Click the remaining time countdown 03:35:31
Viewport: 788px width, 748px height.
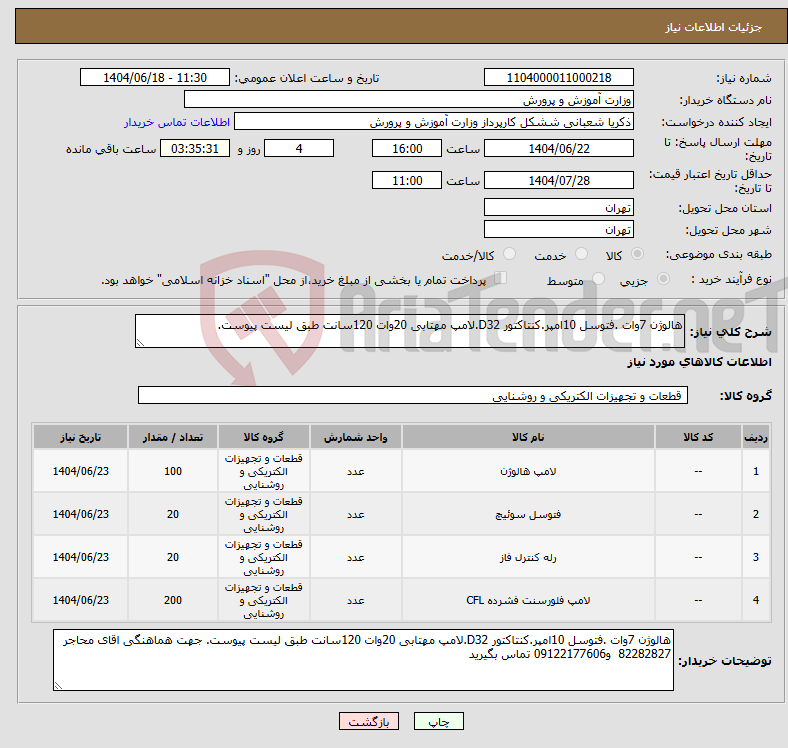pos(195,148)
